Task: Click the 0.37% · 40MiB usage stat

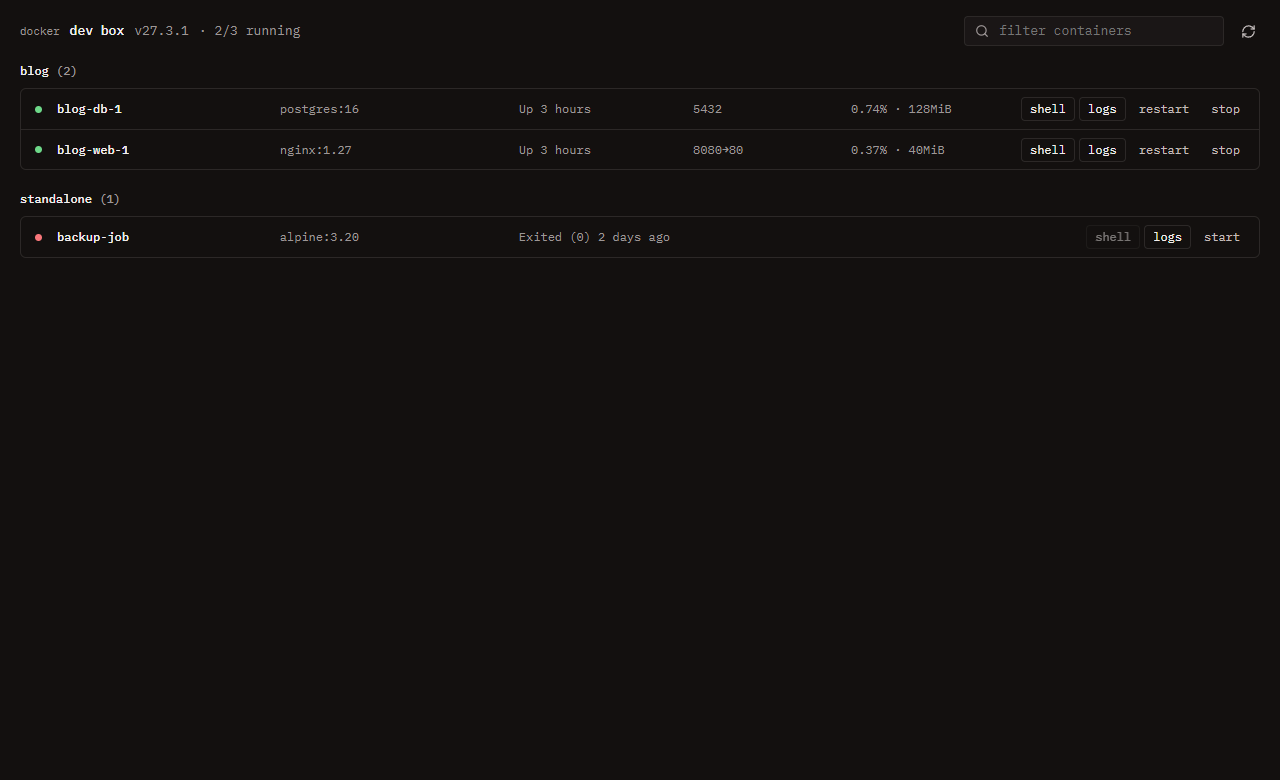Action: coord(898,150)
